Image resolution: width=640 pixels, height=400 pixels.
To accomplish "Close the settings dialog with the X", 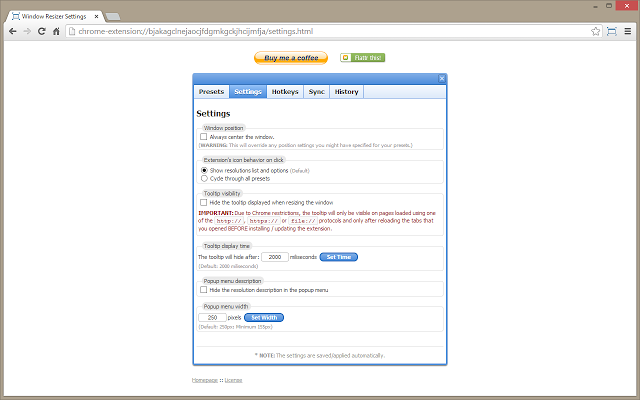I will (x=442, y=78).
